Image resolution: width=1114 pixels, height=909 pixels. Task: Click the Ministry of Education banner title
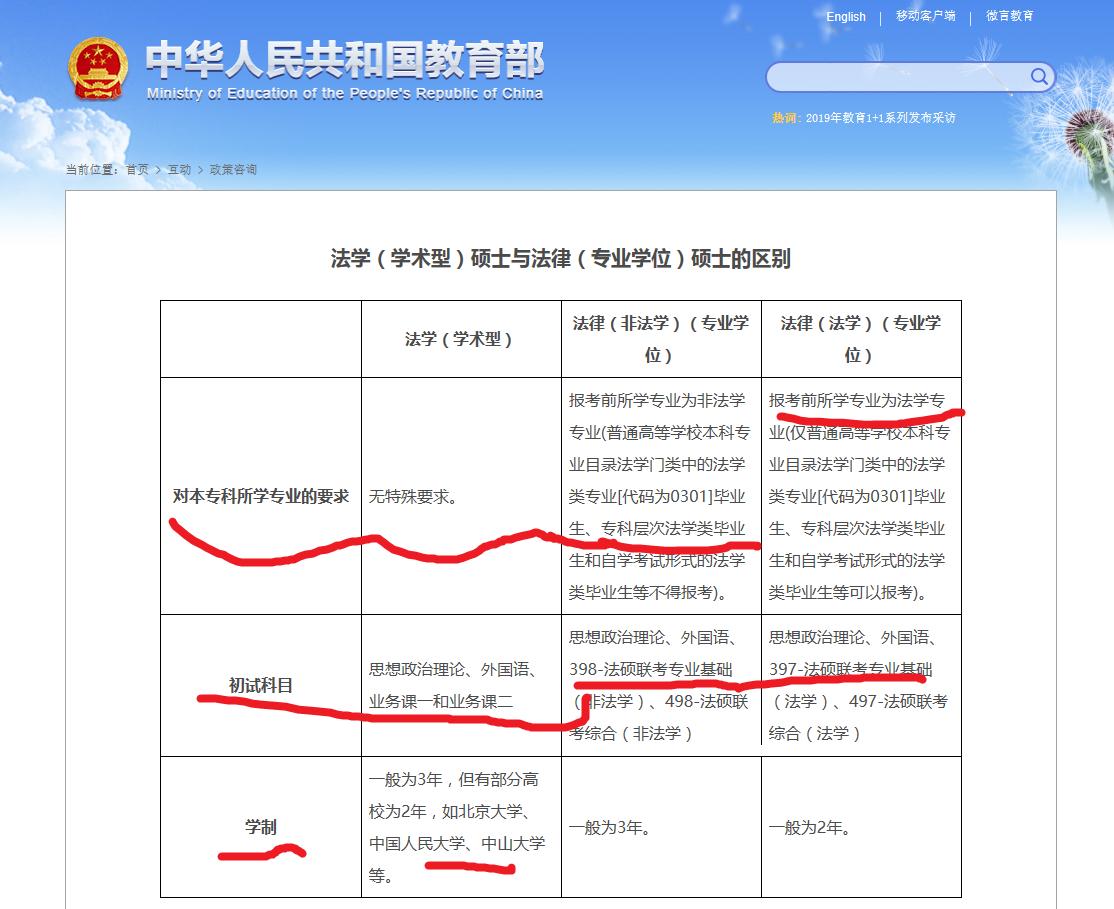[344, 62]
